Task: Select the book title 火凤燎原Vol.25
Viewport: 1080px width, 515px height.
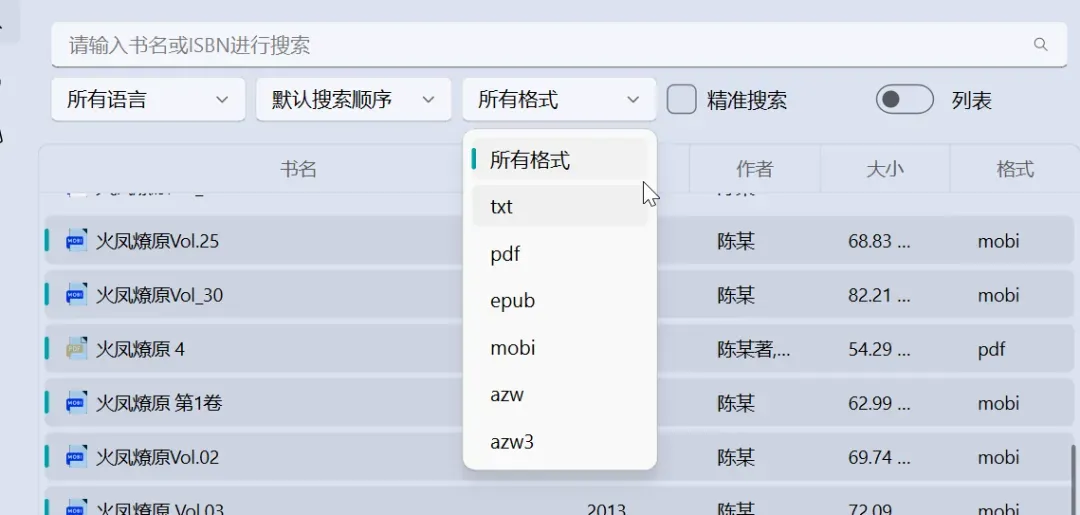Action: 157,242
